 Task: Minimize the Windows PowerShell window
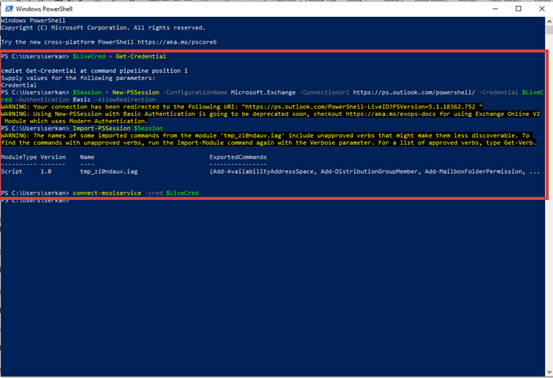pyautogui.click(x=495, y=8)
